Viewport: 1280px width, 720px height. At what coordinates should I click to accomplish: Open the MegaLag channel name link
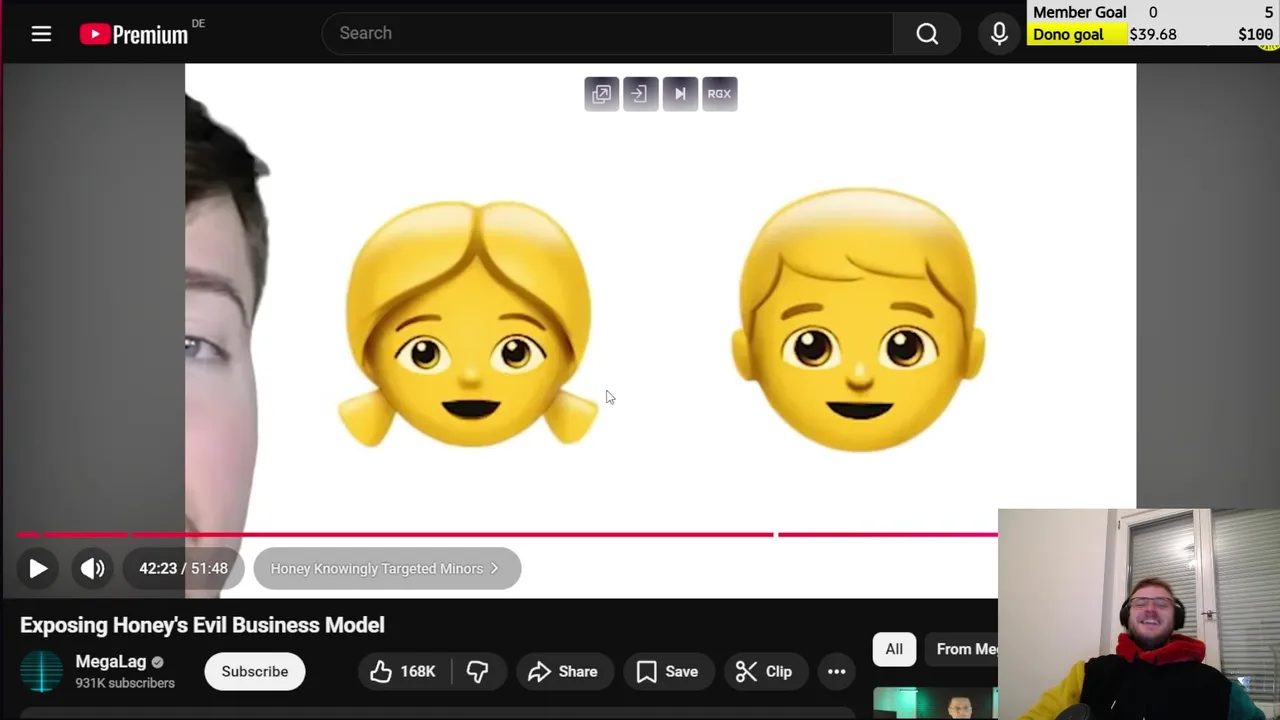110,661
